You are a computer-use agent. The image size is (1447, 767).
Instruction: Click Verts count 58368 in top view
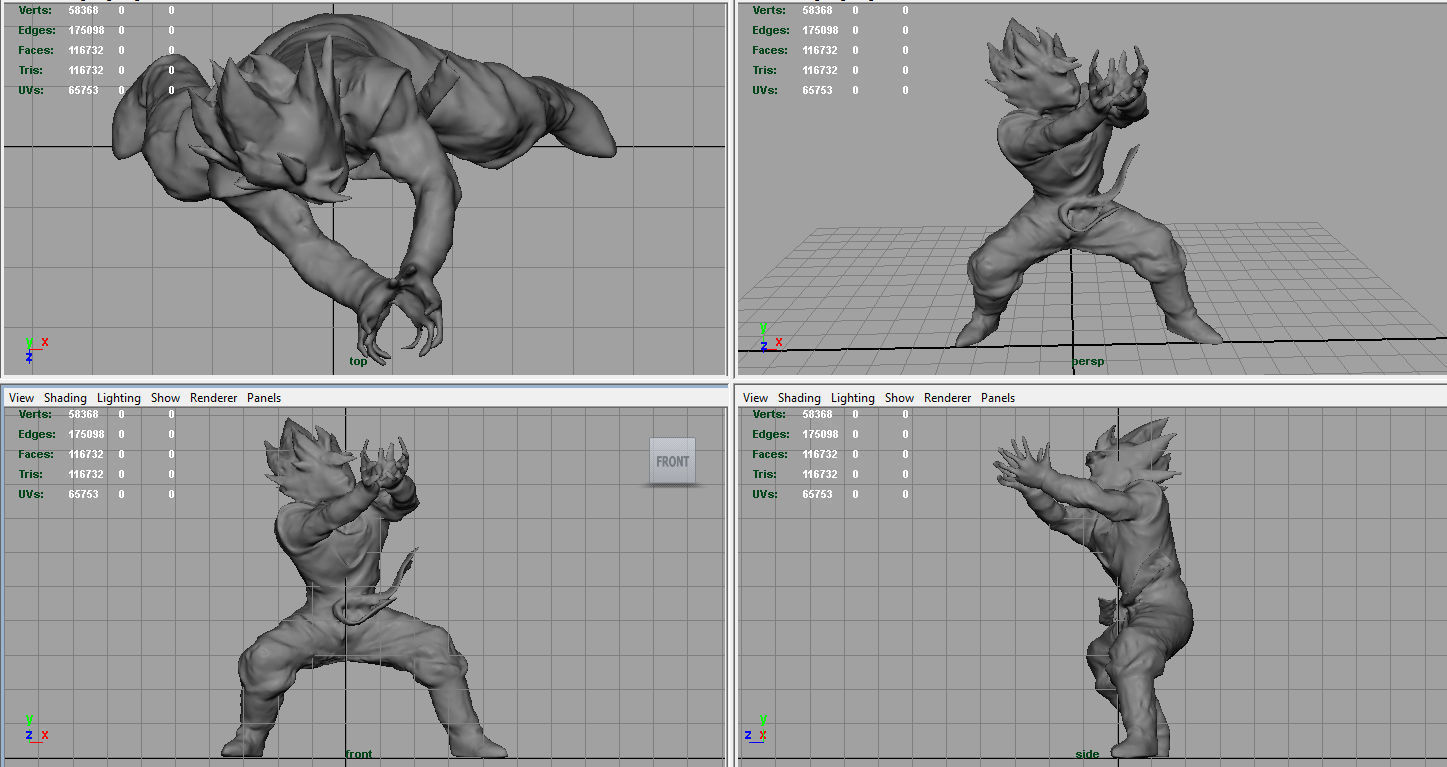coord(83,10)
